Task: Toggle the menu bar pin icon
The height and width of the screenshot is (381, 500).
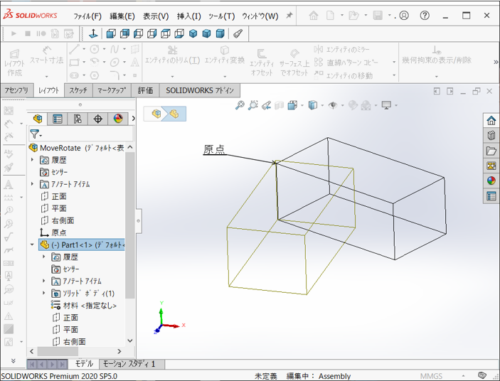Action: coord(289,15)
